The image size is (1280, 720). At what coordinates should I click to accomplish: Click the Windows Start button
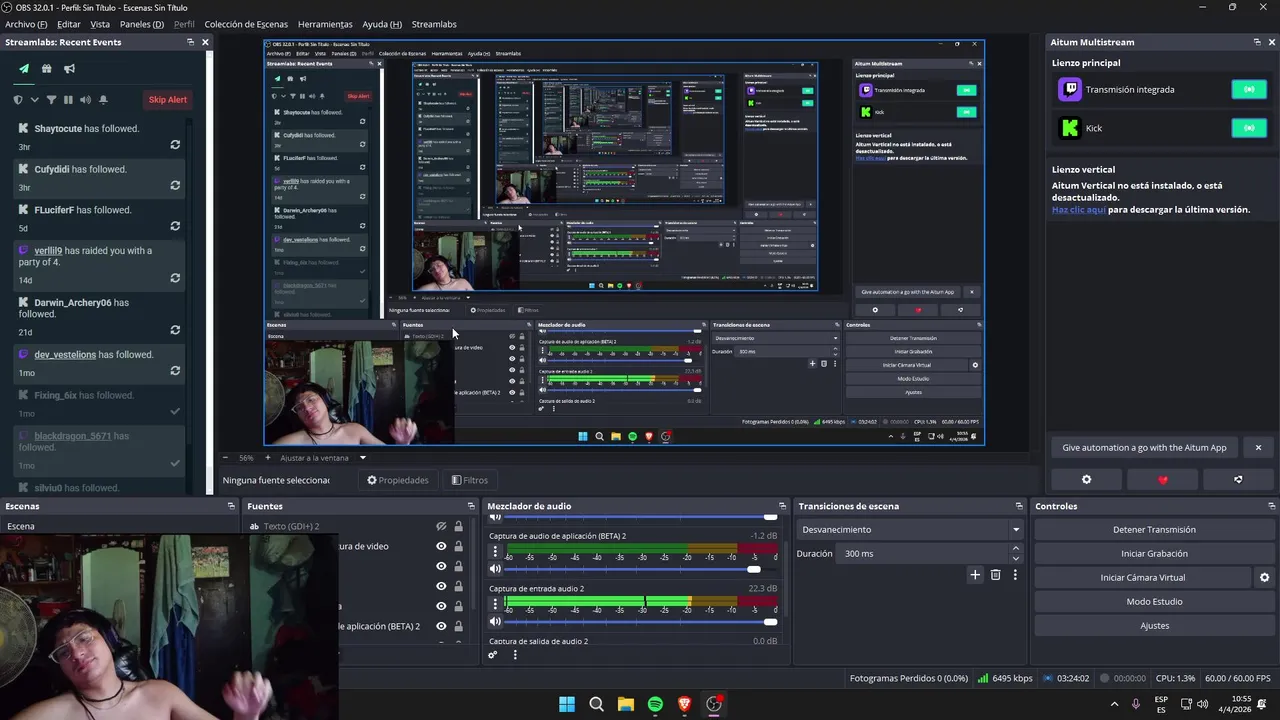click(567, 704)
